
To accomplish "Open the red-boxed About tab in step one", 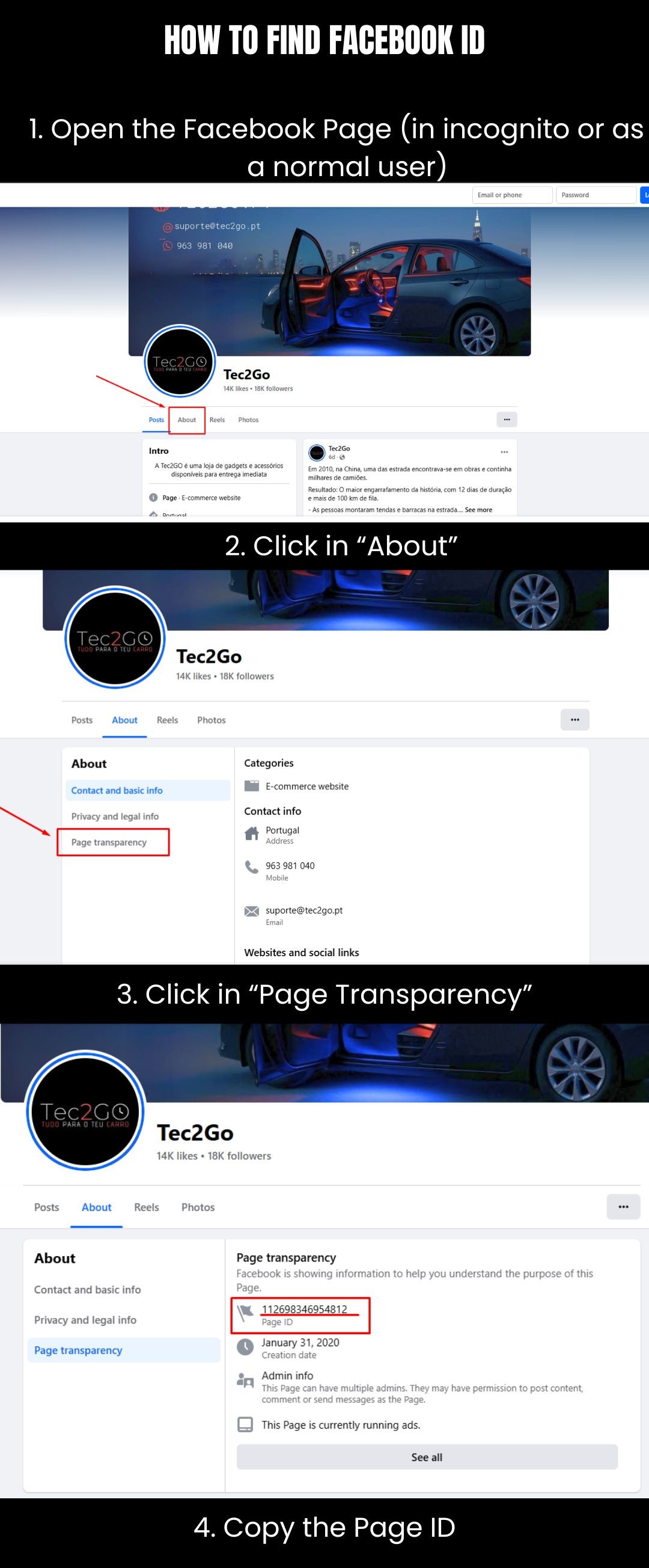I will click(187, 420).
